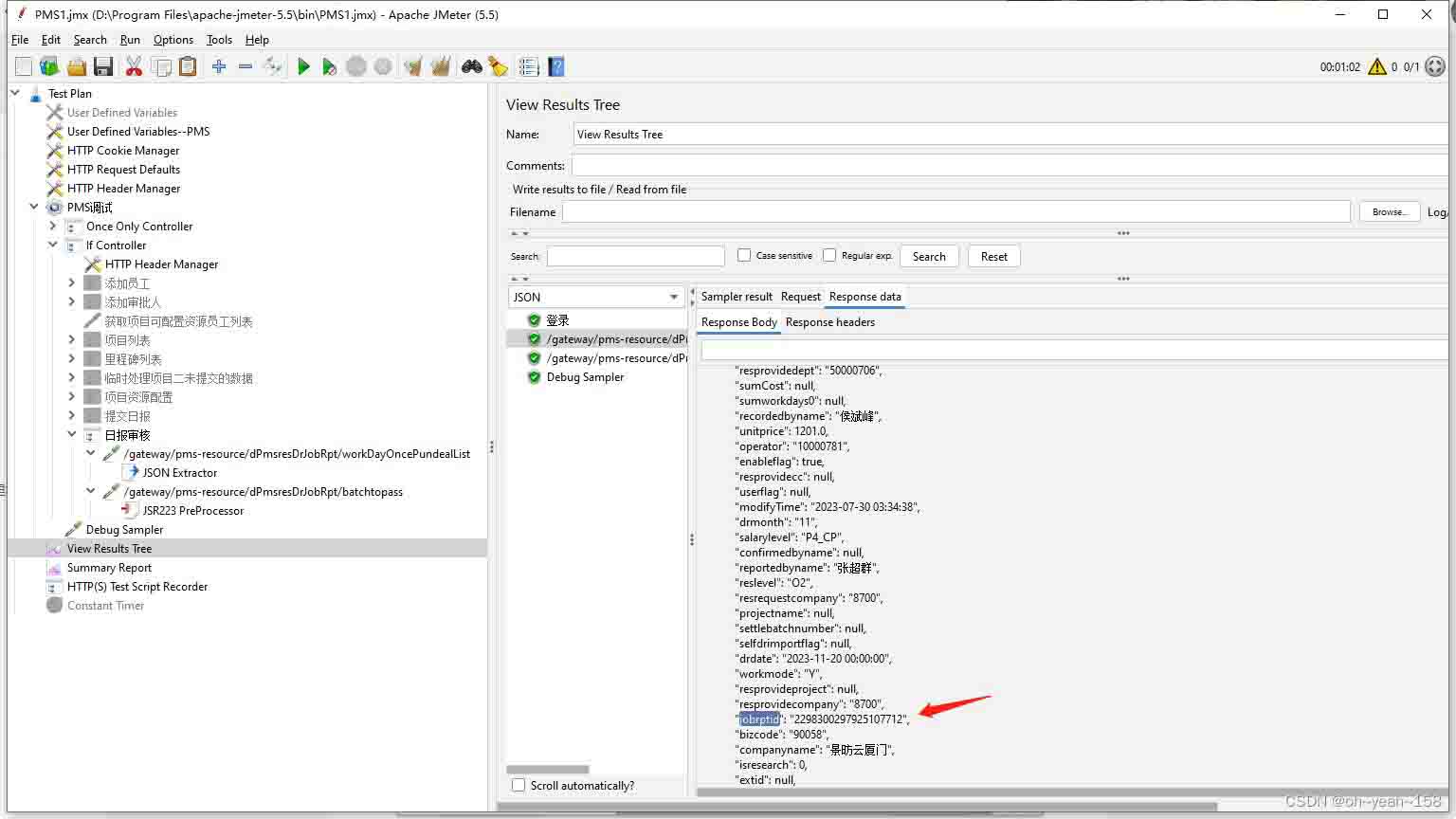The height and width of the screenshot is (819, 1456).
Task: Click the Reset Search broom icon
Action: [498, 66]
